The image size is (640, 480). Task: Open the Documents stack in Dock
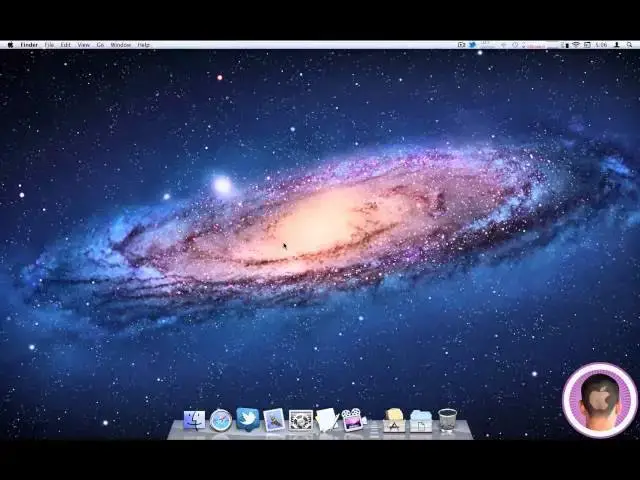(x=421, y=421)
